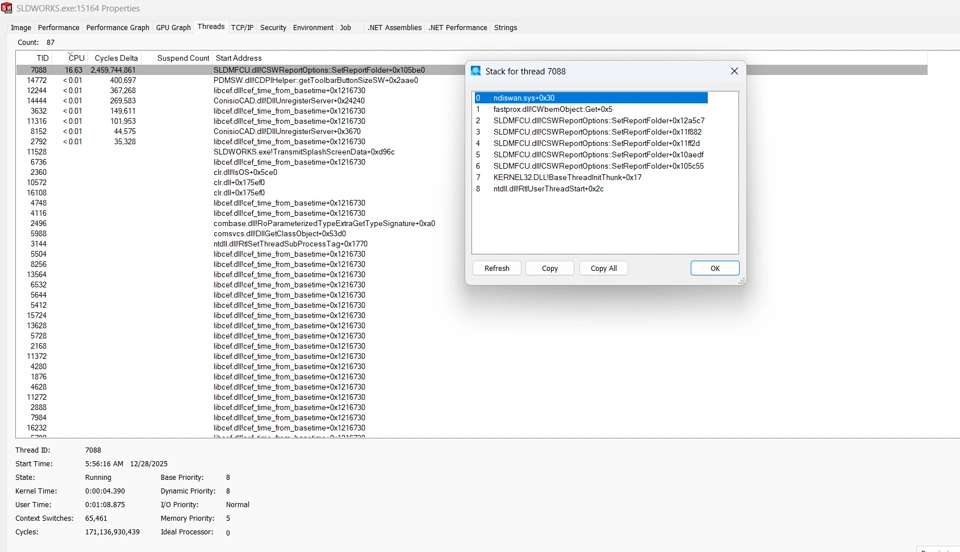Select thread 5988 comsvcs.dll row
The image size is (960, 552).
471,234
